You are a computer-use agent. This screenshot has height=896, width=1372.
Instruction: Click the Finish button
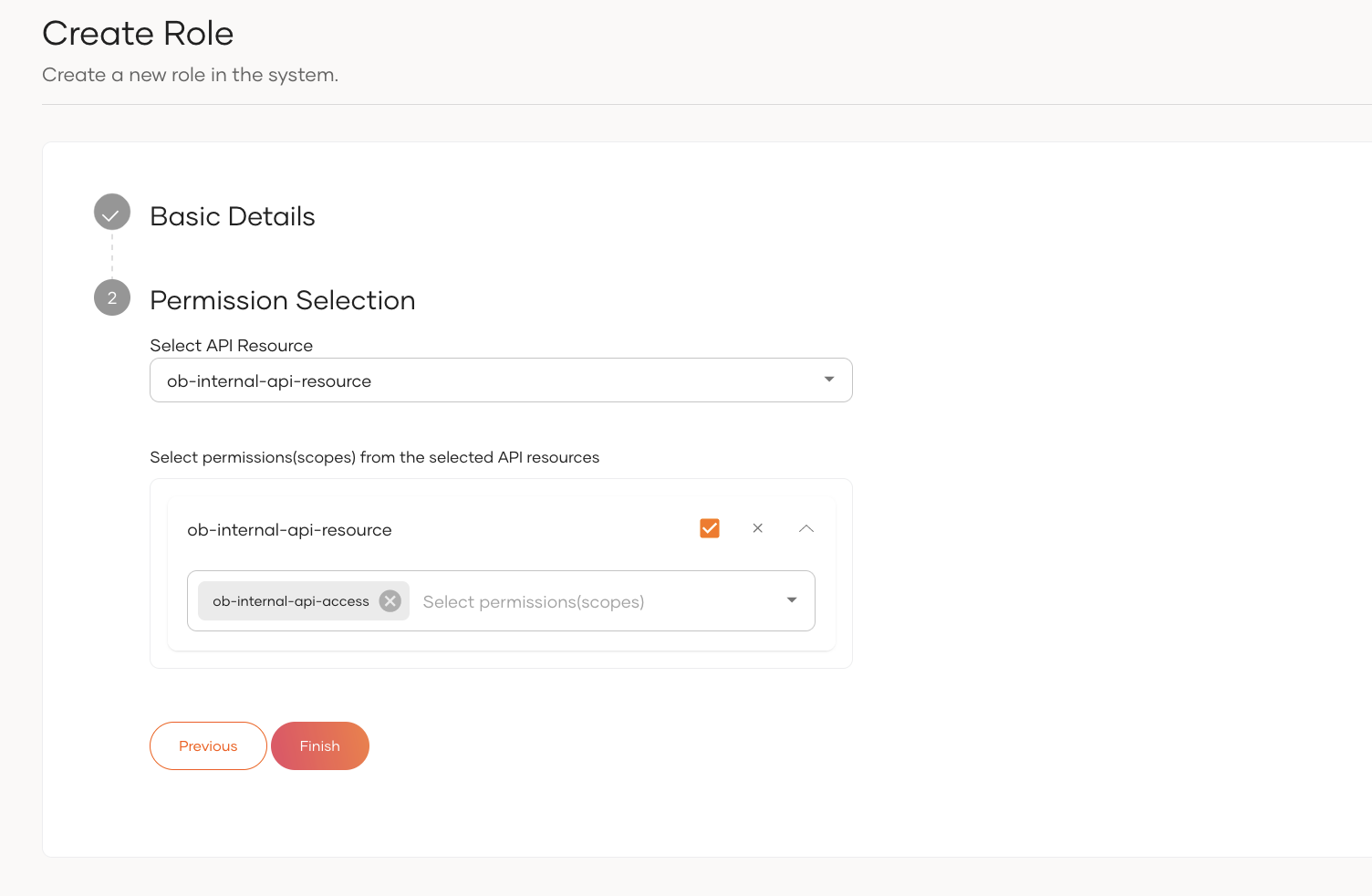pos(320,746)
